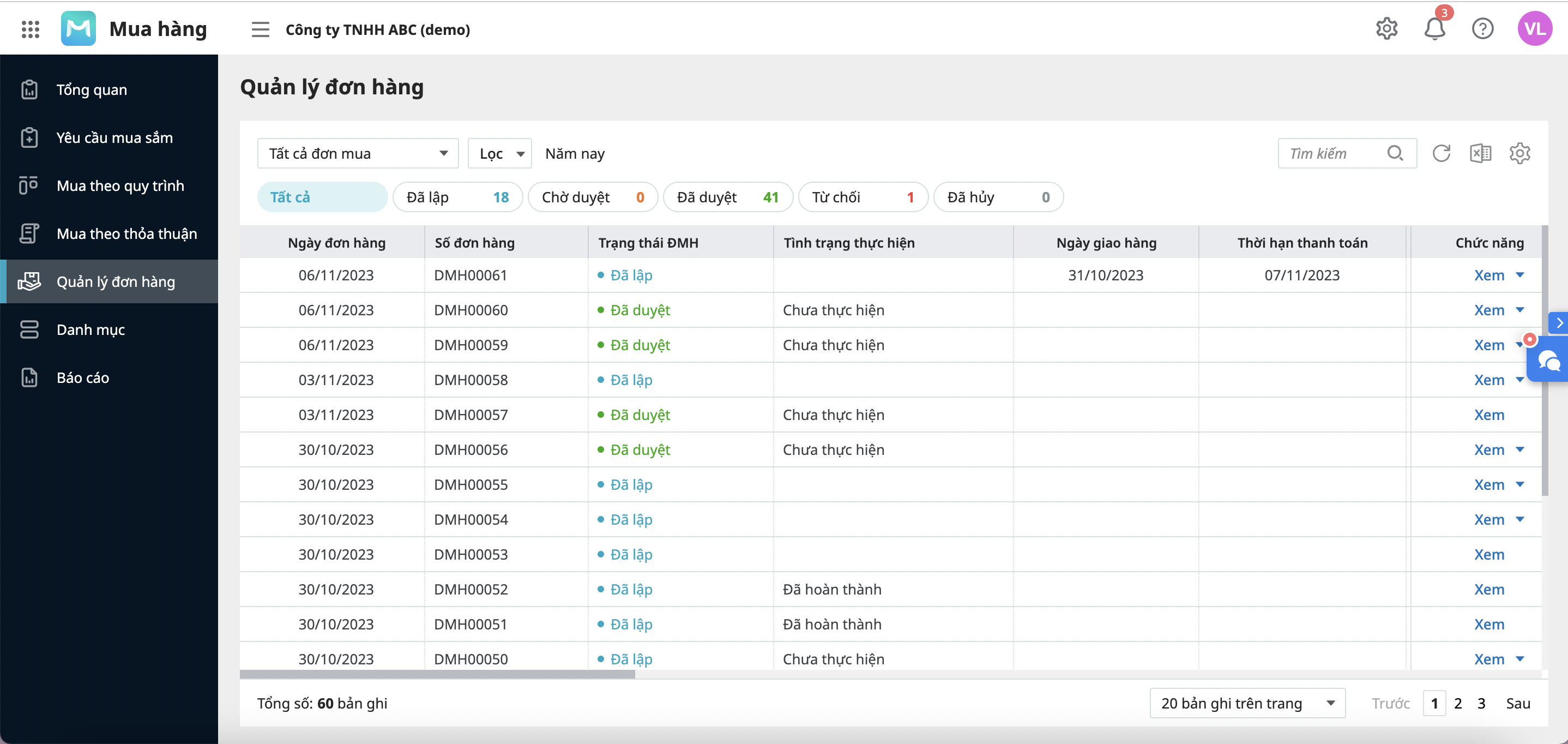Viewport: 1568px width, 744px height.
Task: Expand actions arrow for DMH00054
Action: click(1519, 519)
